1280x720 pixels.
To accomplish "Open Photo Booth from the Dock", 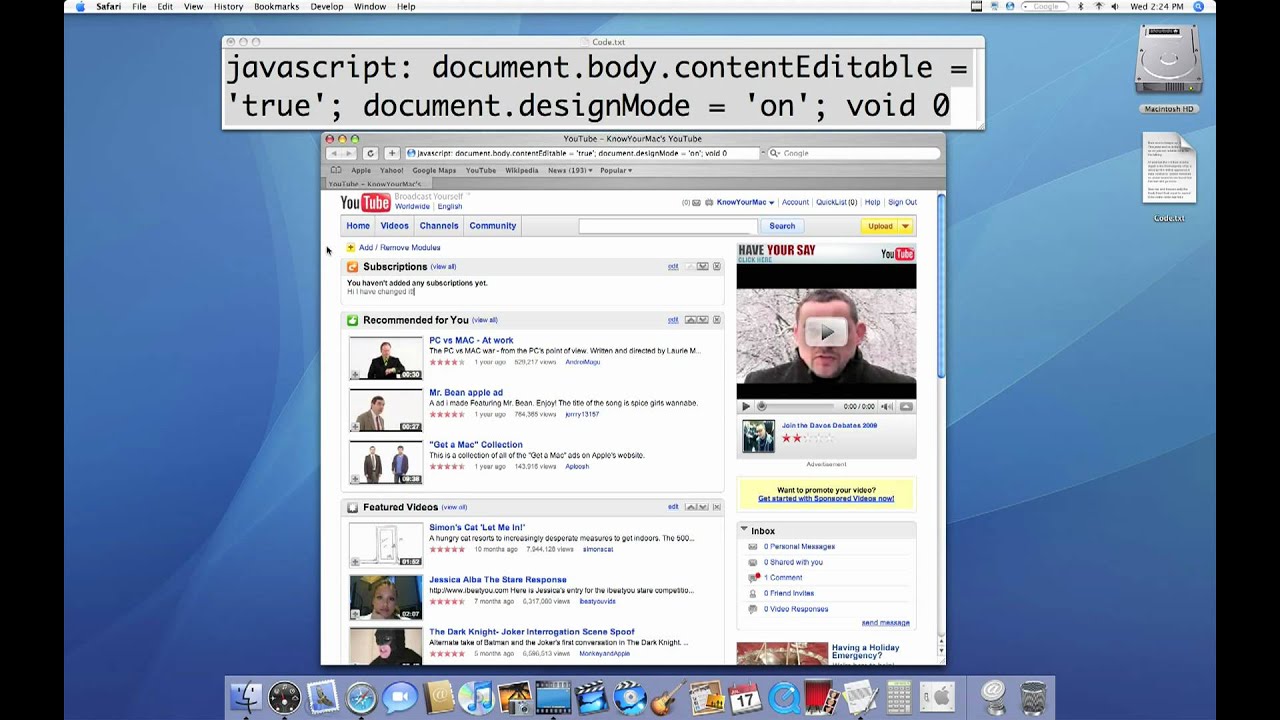I will tap(822, 697).
